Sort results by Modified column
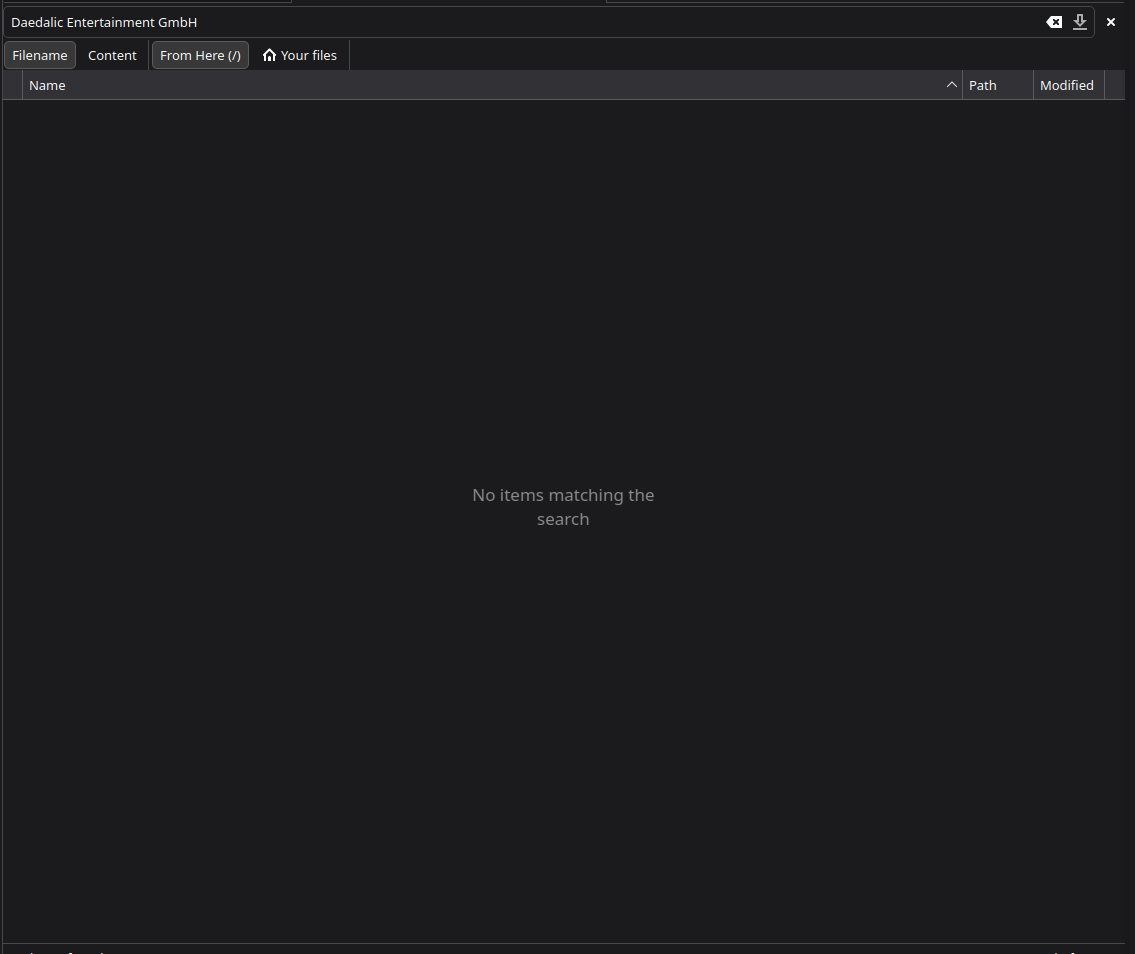Image resolution: width=1135 pixels, height=954 pixels. click(x=1068, y=85)
